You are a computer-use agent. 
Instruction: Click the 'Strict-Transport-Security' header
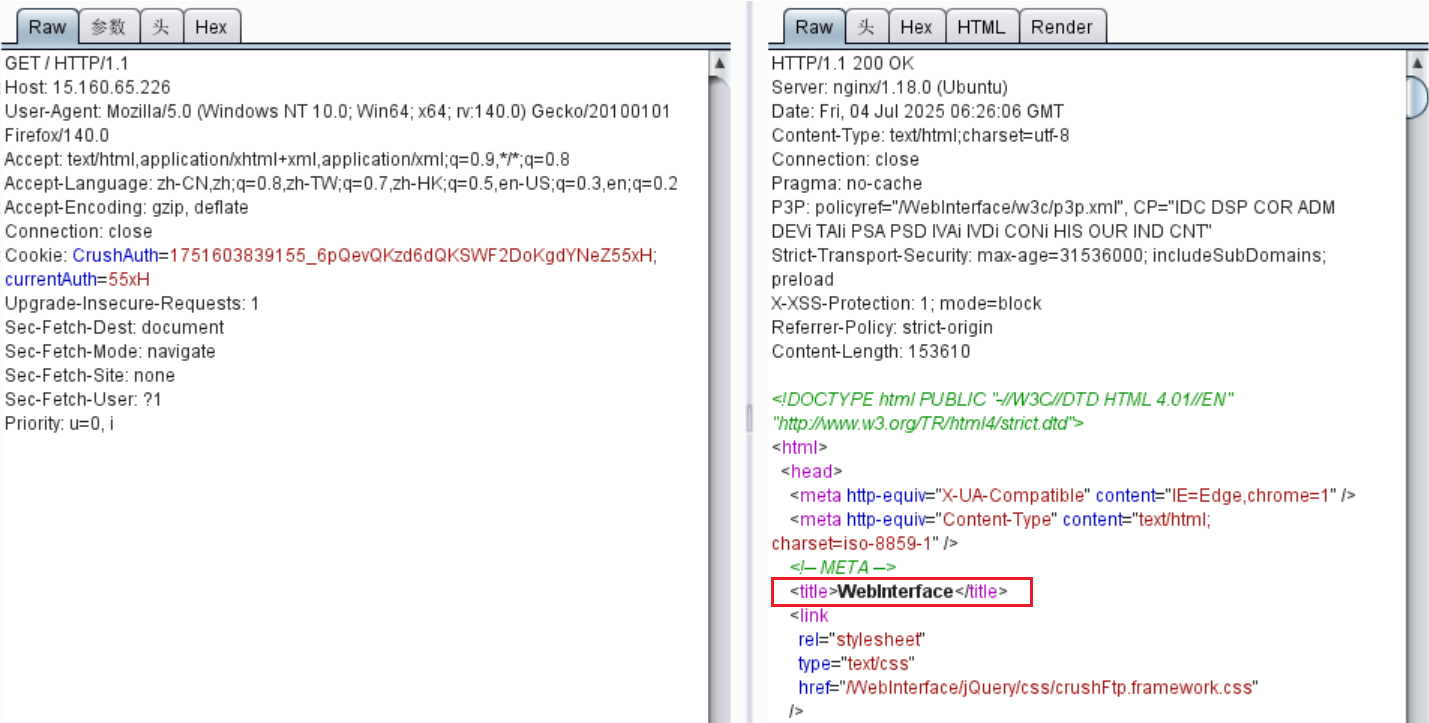pos(1048,255)
